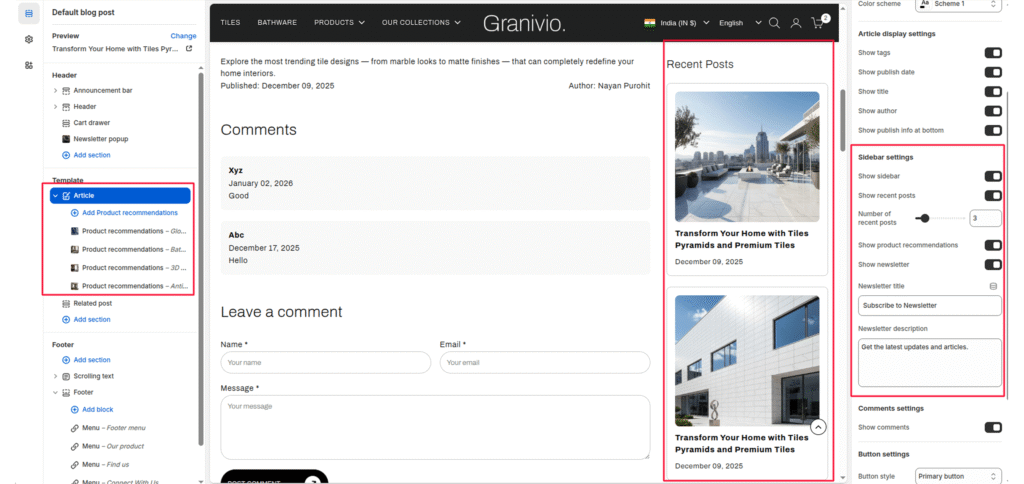Open theme settings gear icon
This screenshot has height=484, width=1024.
coord(28,39)
